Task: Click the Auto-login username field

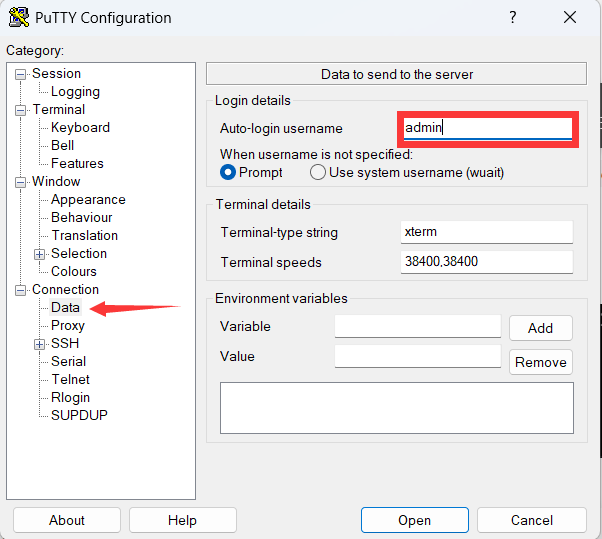Action: [x=488, y=128]
